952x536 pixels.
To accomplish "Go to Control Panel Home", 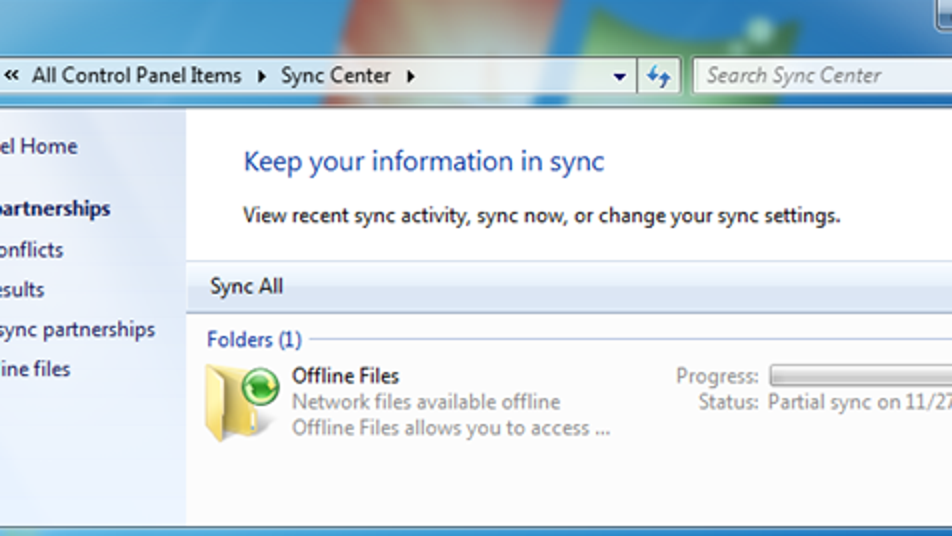I will pos(38,146).
